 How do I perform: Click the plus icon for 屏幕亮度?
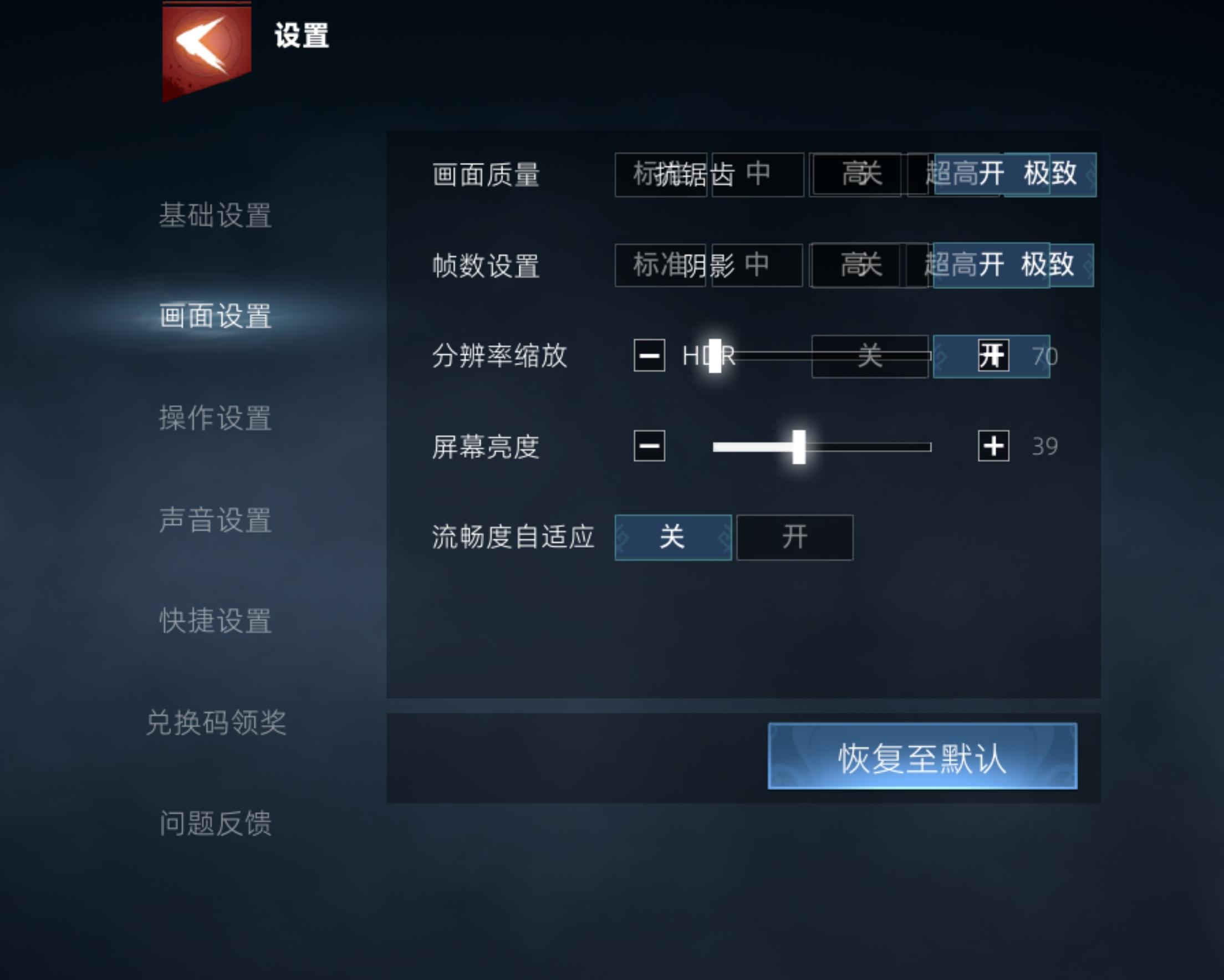coord(993,446)
